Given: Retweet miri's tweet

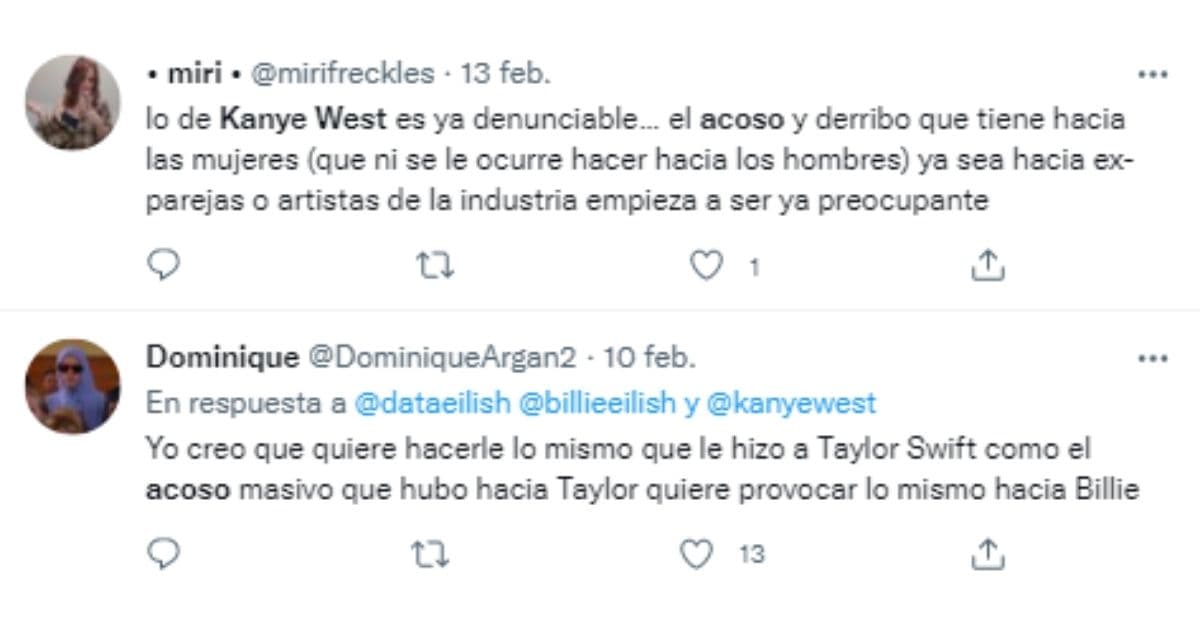Looking at the screenshot, I should click(435, 263).
